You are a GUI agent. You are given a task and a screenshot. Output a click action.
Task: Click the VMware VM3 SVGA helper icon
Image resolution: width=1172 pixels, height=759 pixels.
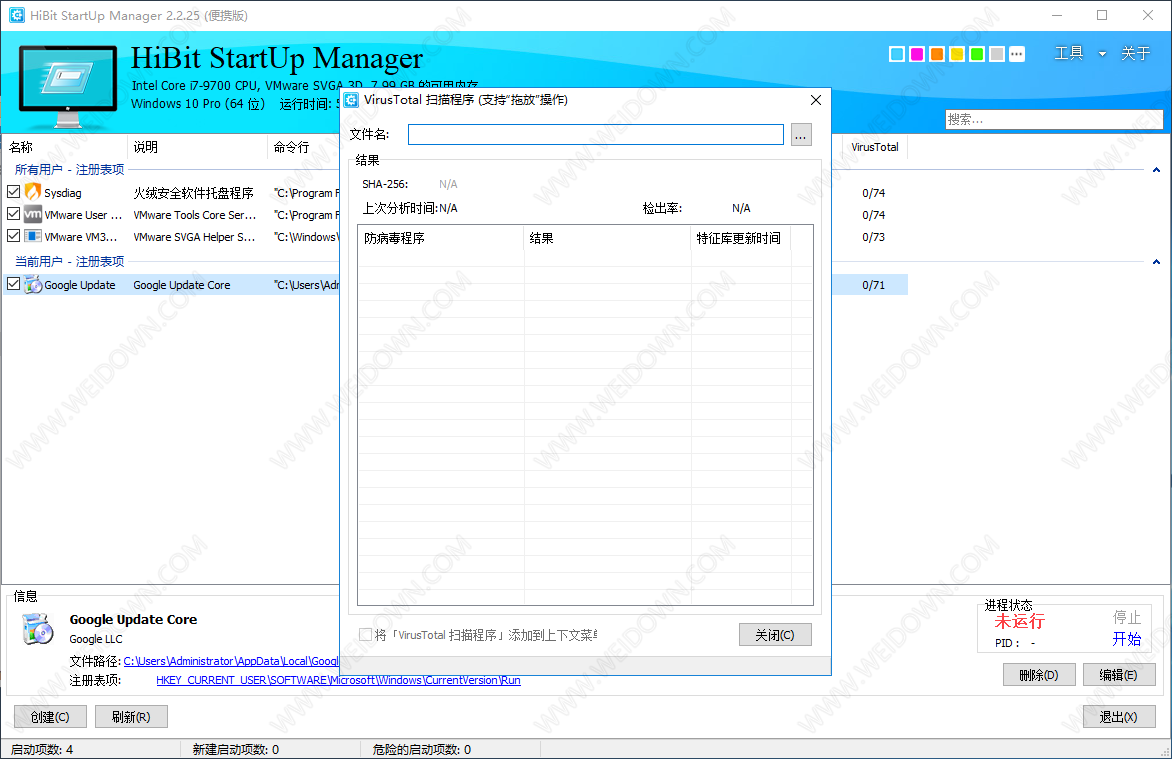click(32, 236)
